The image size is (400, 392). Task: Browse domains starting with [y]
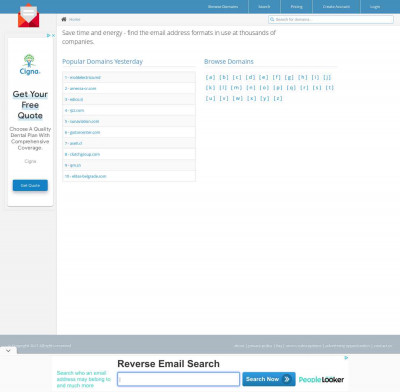click(x=265, y=98)
